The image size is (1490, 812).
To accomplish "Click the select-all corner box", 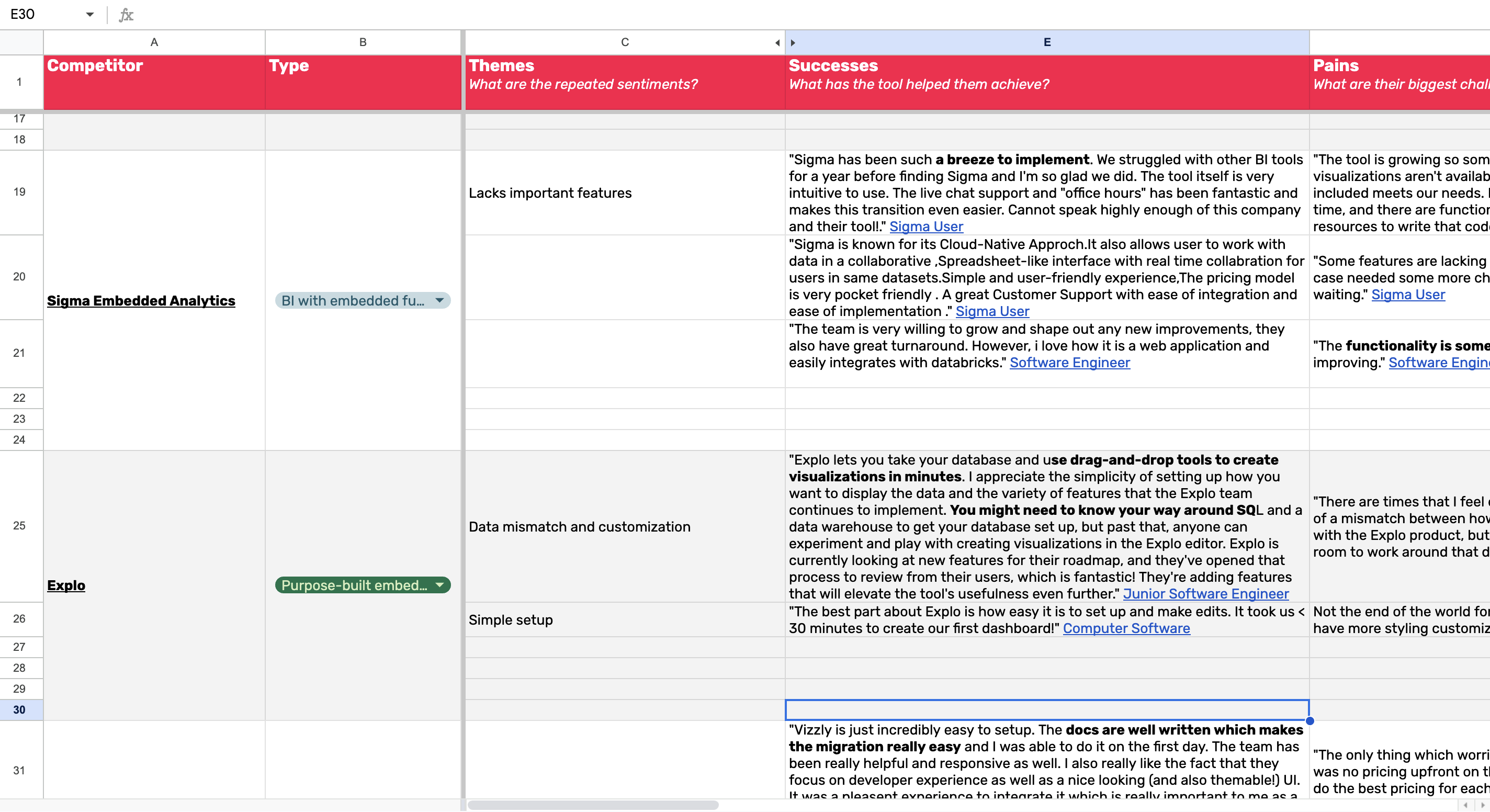I will click(21, 42).
